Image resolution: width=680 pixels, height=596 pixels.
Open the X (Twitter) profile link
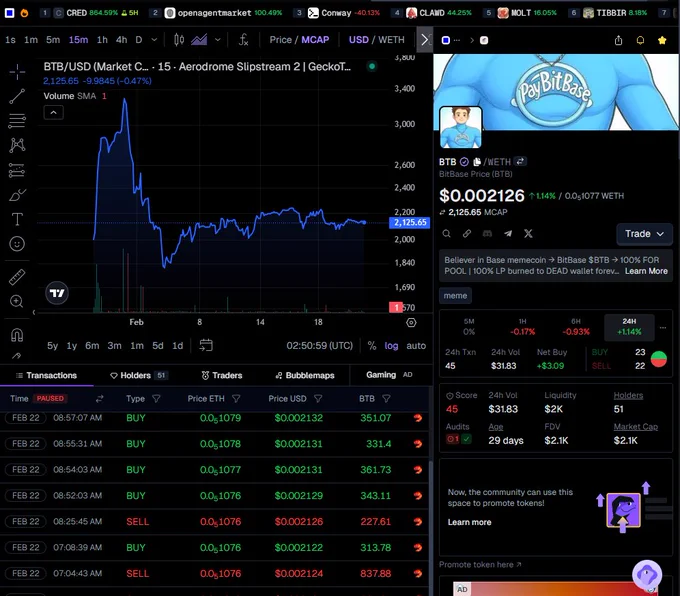pos(528,234)
